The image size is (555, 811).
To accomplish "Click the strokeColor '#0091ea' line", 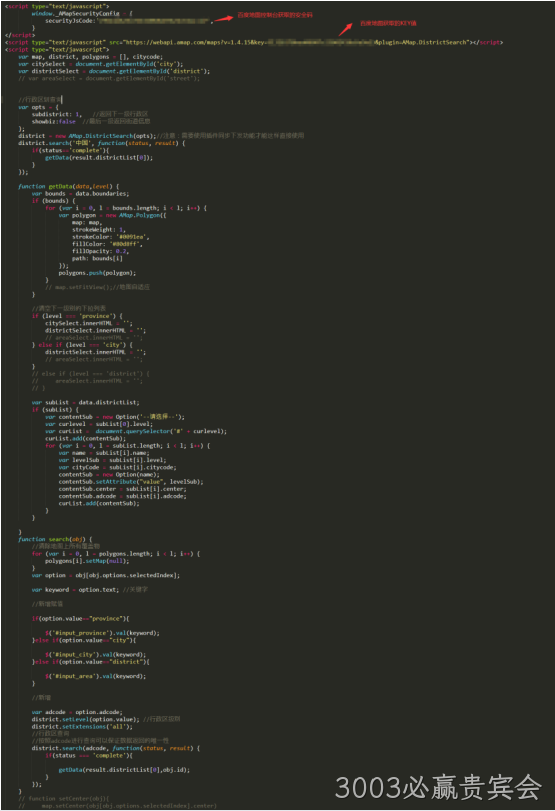I will click(x=111, y=237).
